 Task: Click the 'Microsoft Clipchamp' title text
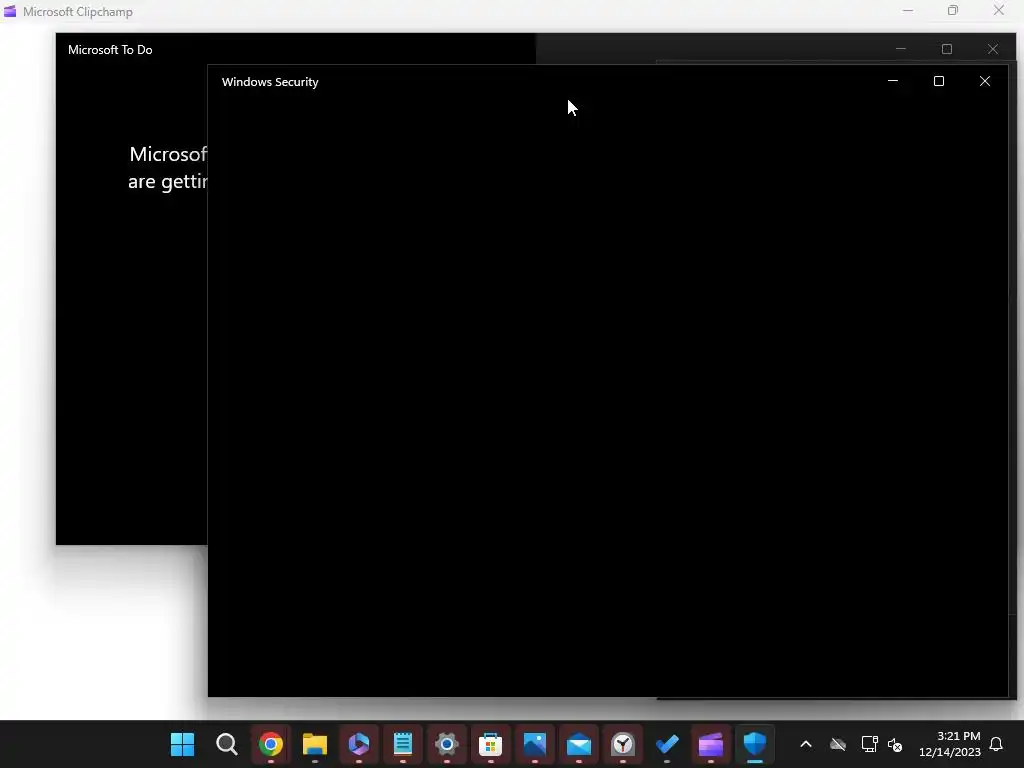tap(78, 12)
